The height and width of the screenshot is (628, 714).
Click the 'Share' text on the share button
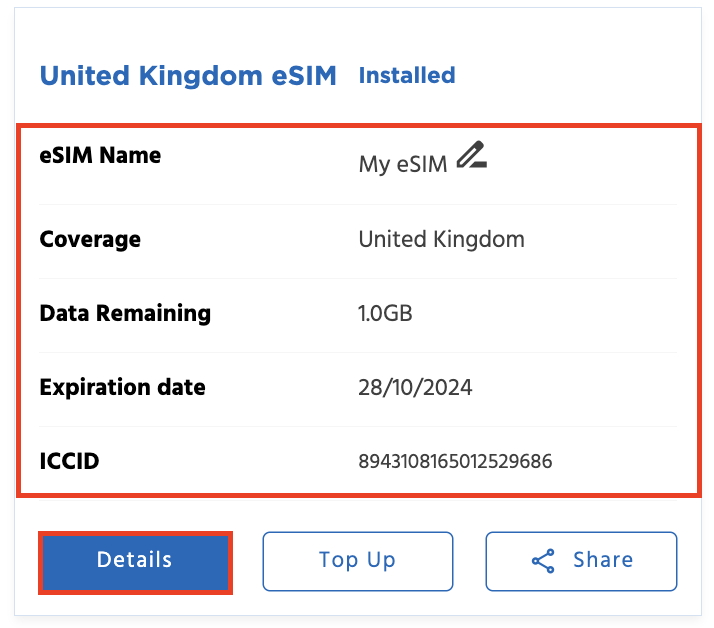tap(603, 560)
